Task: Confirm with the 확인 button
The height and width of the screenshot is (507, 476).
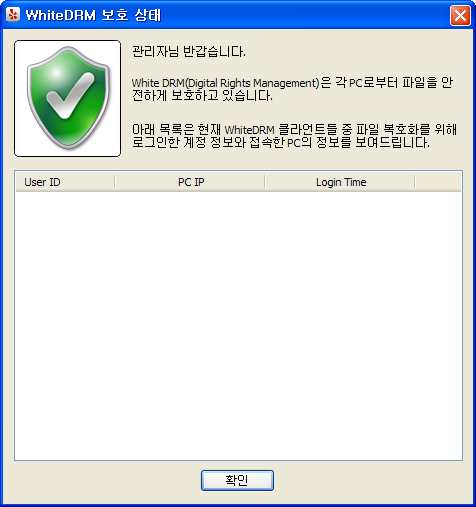Action: pyautogui.click(x=237, y=480)
